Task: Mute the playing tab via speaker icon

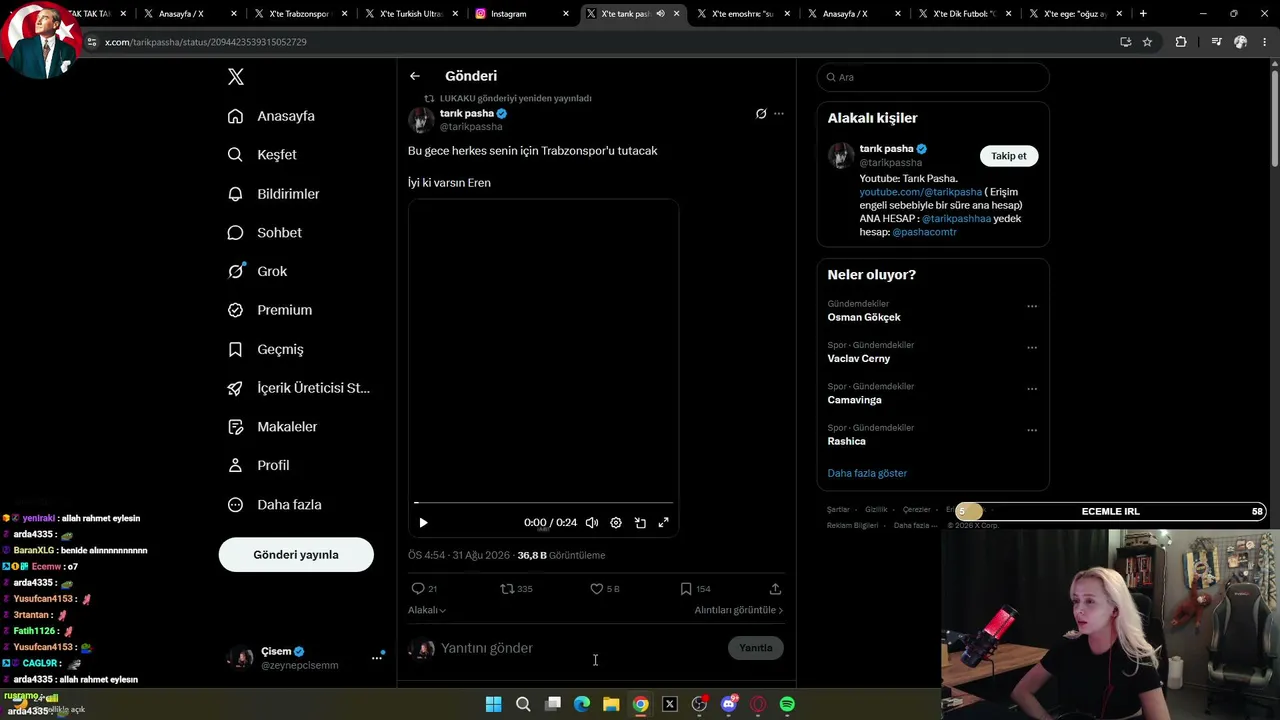Action: 660,14
